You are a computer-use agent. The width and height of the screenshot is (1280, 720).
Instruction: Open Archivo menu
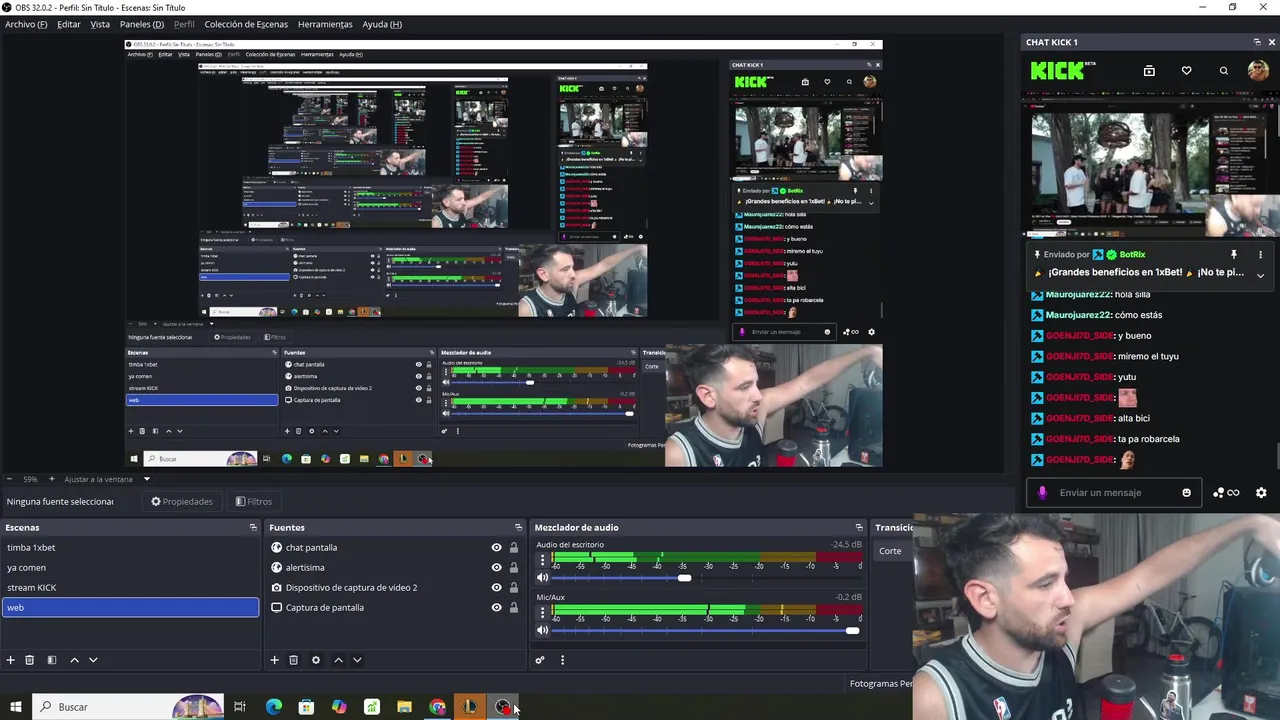point(26,24)
